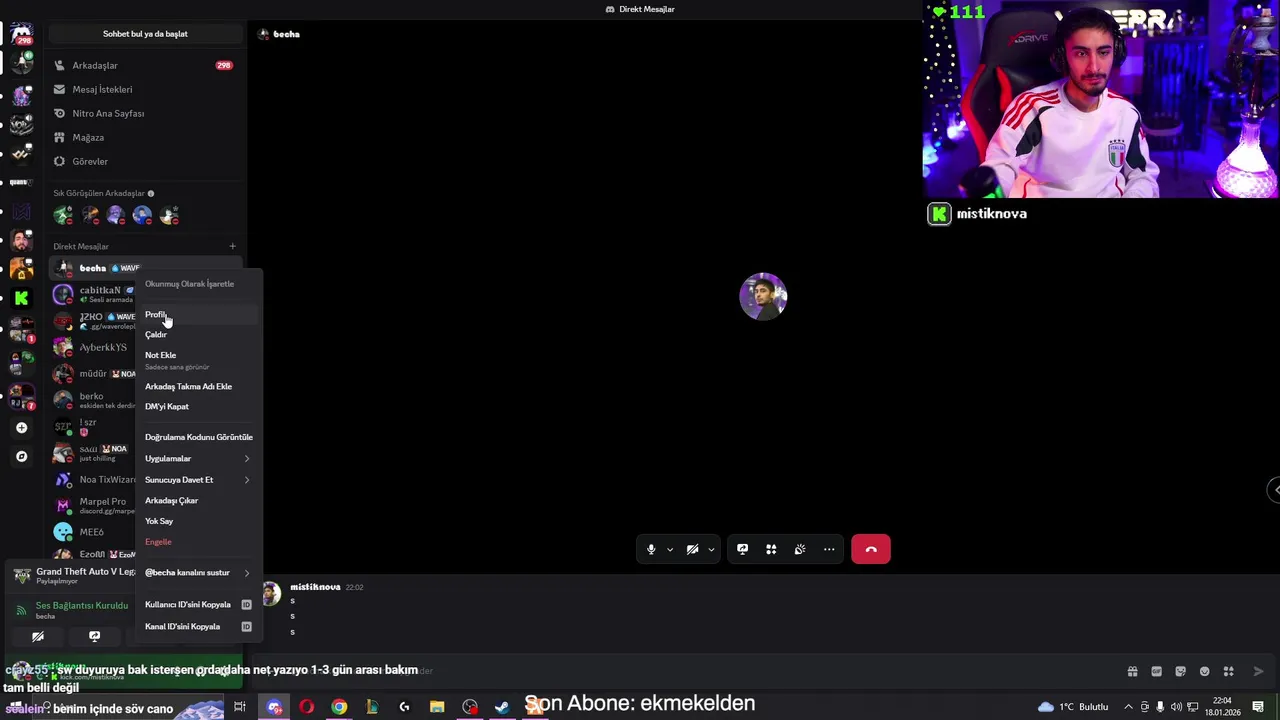Mute the microphone in the call bar

point(651,549)
